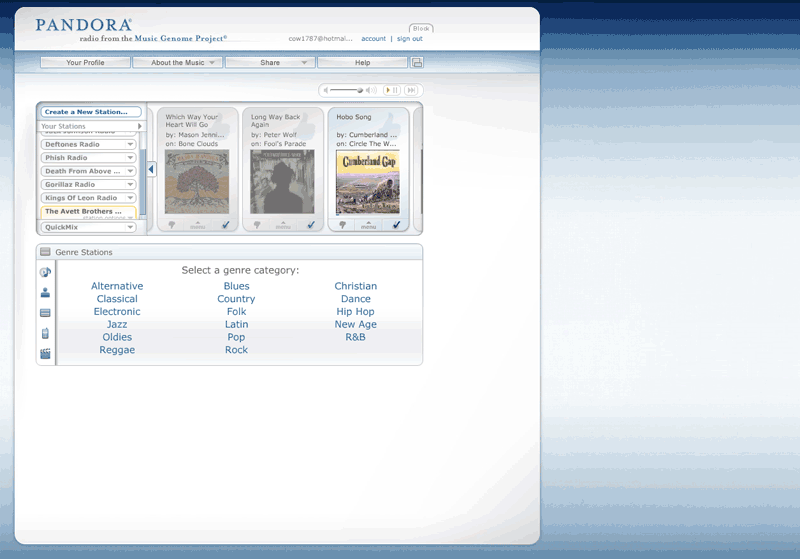Click the sign out link
Image resolution: width=800 pixels, height=559 pixels.
click(410, 39)
